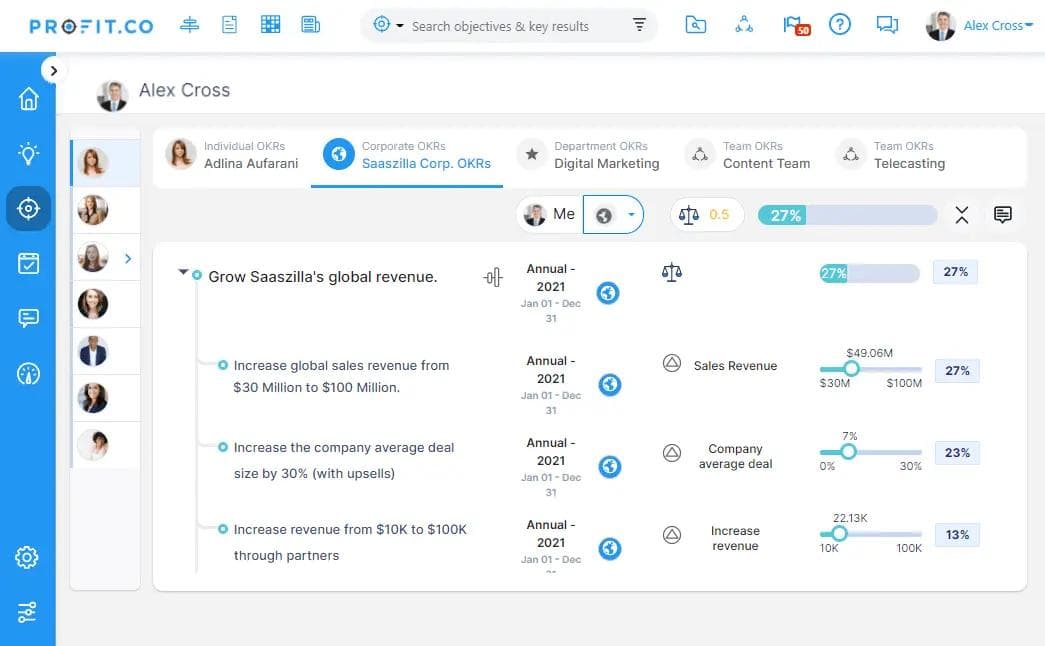
Task: Open the tasks checklist icon in the sidebar
Action: tap(27, 263)
